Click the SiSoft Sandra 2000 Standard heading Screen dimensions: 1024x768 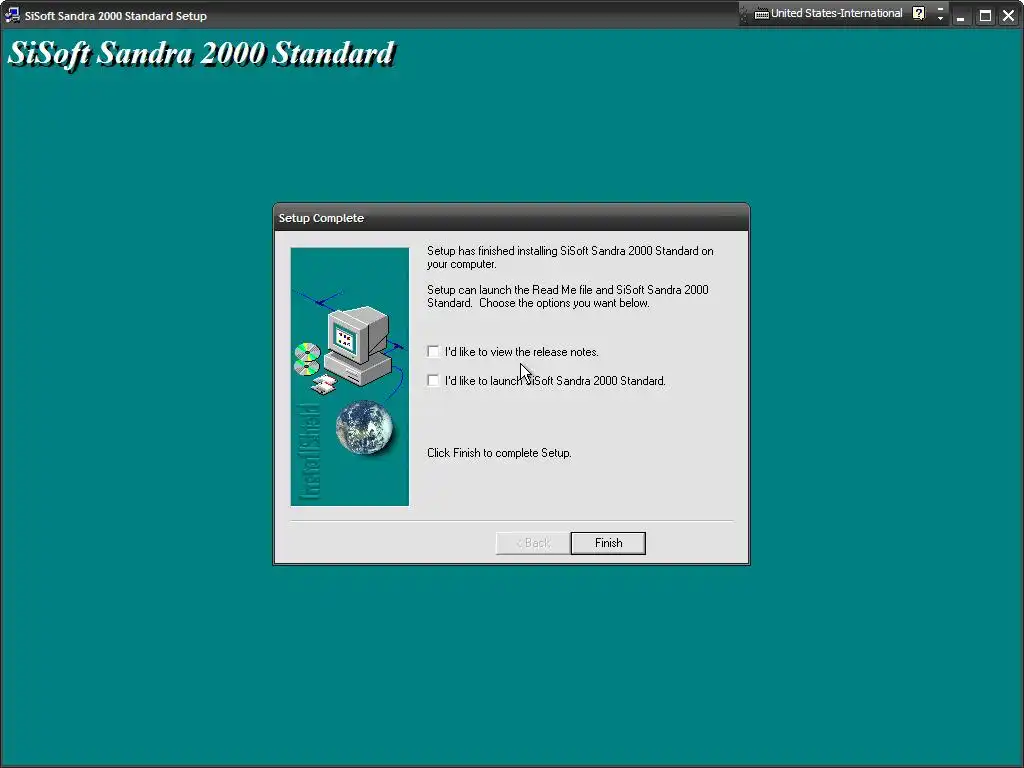tap(201, 54)
